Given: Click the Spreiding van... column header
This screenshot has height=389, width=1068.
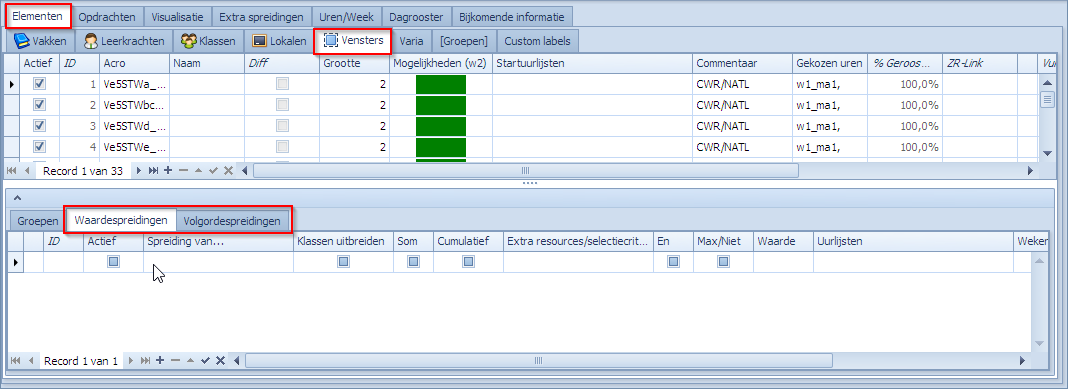Looking at the screenshot, I should click(x=218, y=241).
